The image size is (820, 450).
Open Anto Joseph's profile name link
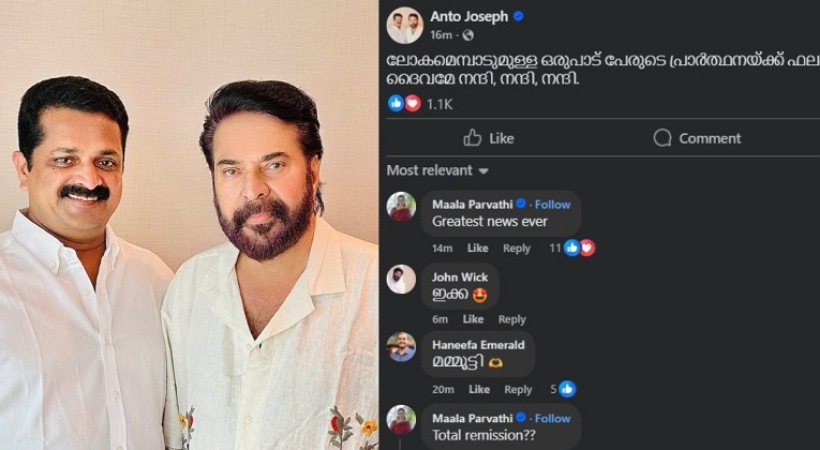pos(469,16)
